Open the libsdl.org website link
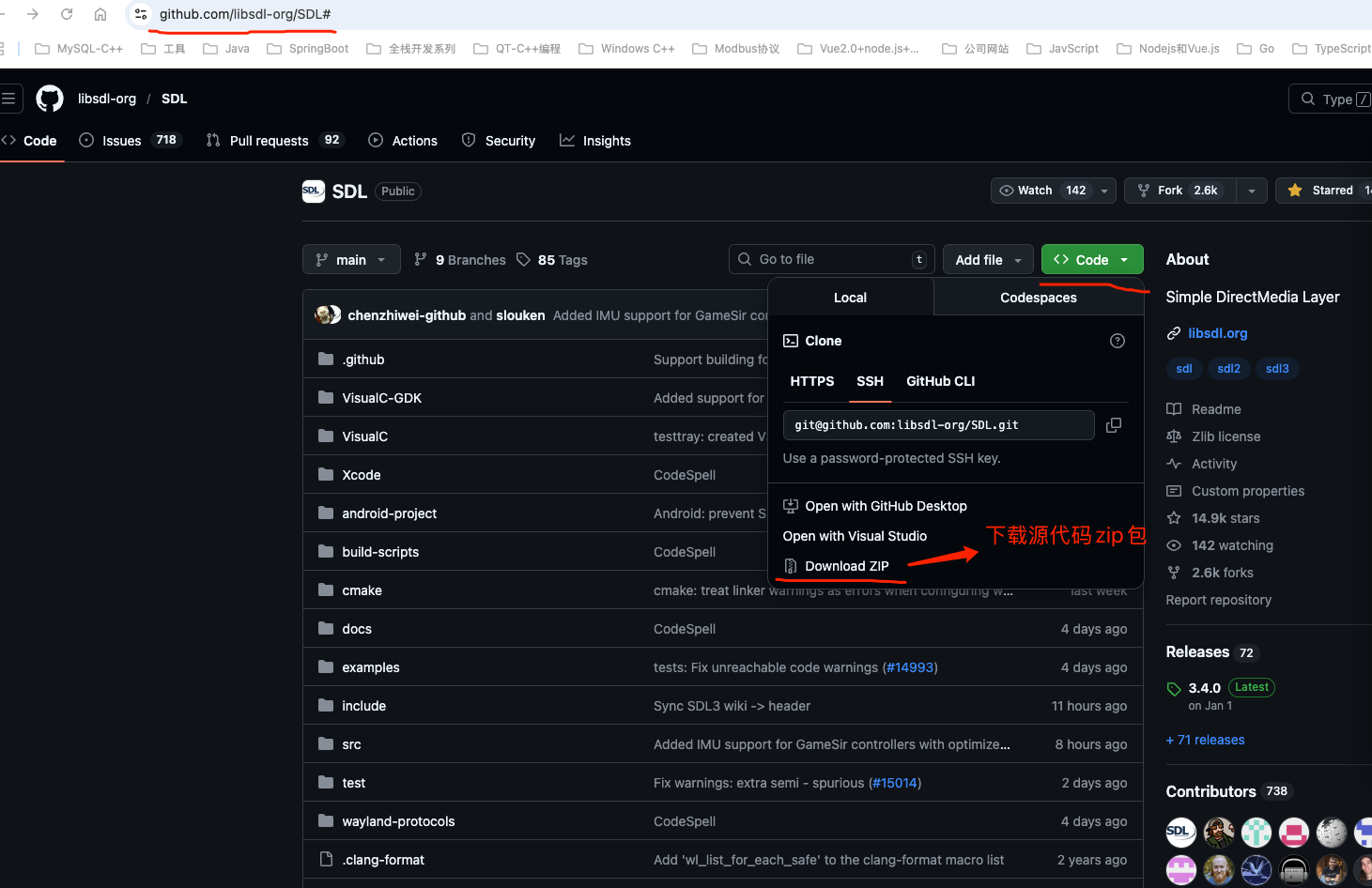 (1218, 333)
